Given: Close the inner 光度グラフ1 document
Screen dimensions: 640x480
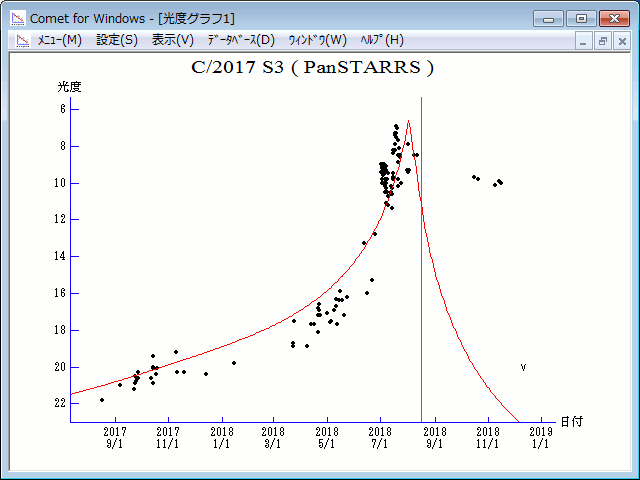Looking at the screenshot, I should pos(621,41).
